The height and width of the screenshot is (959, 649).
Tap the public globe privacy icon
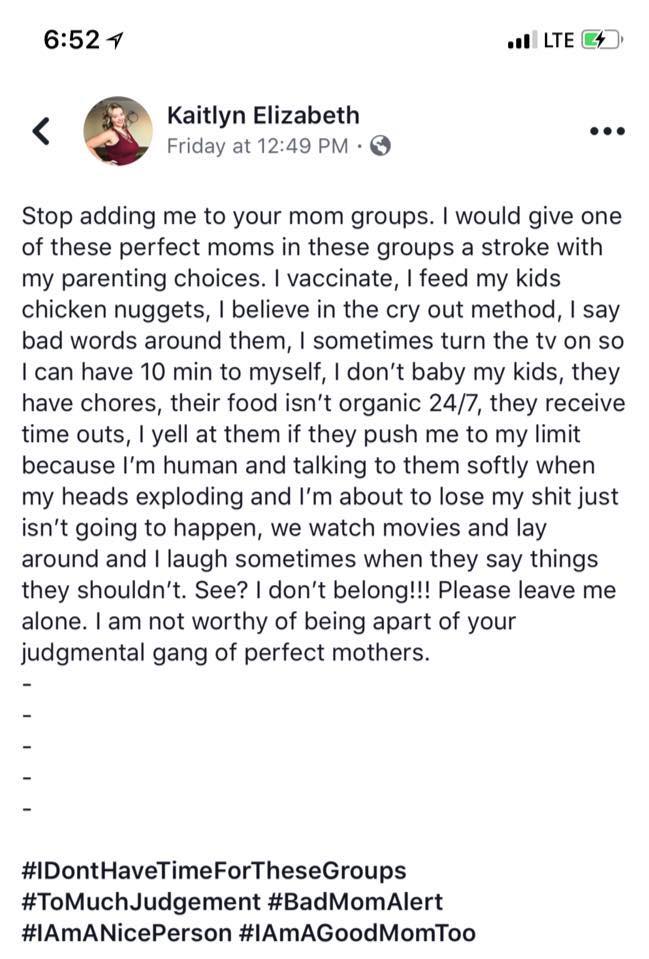pos(380,146)
